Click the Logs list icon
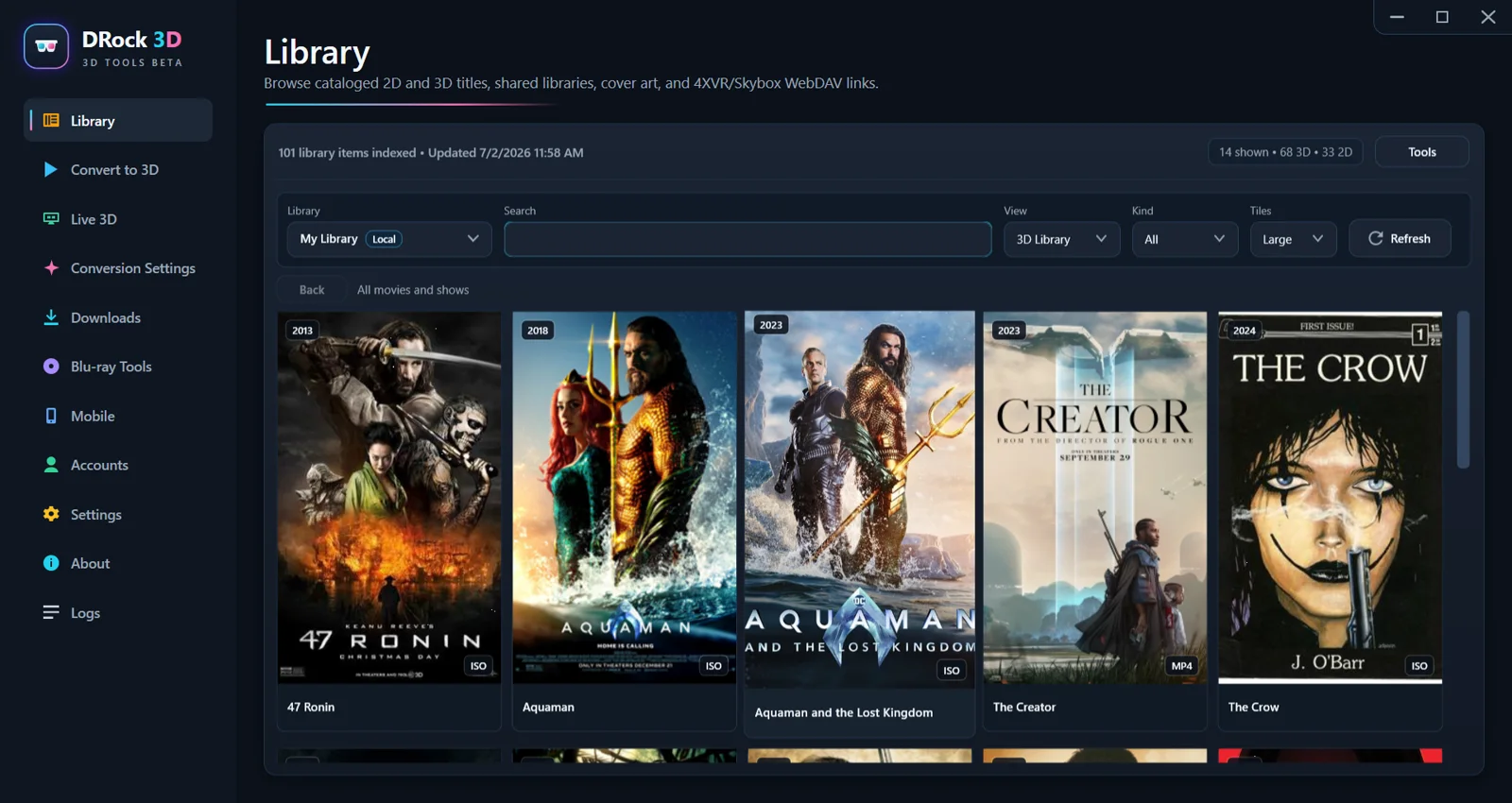Screen dimensions: 1512x803 click(x=51, y=612)
